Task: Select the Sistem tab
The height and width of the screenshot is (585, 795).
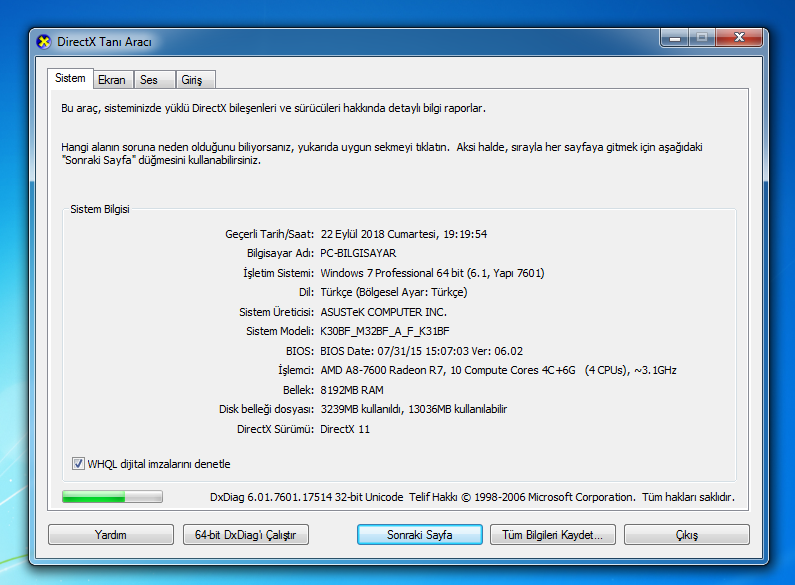Action: click(x=70, y=79)
